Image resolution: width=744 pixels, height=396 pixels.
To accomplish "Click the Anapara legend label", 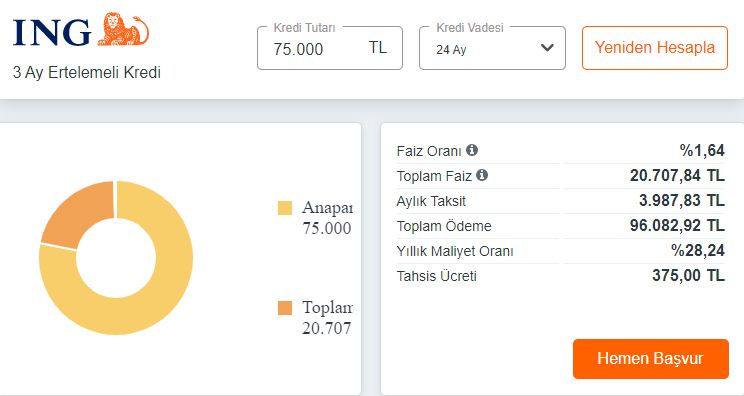I will pos(327,208).
